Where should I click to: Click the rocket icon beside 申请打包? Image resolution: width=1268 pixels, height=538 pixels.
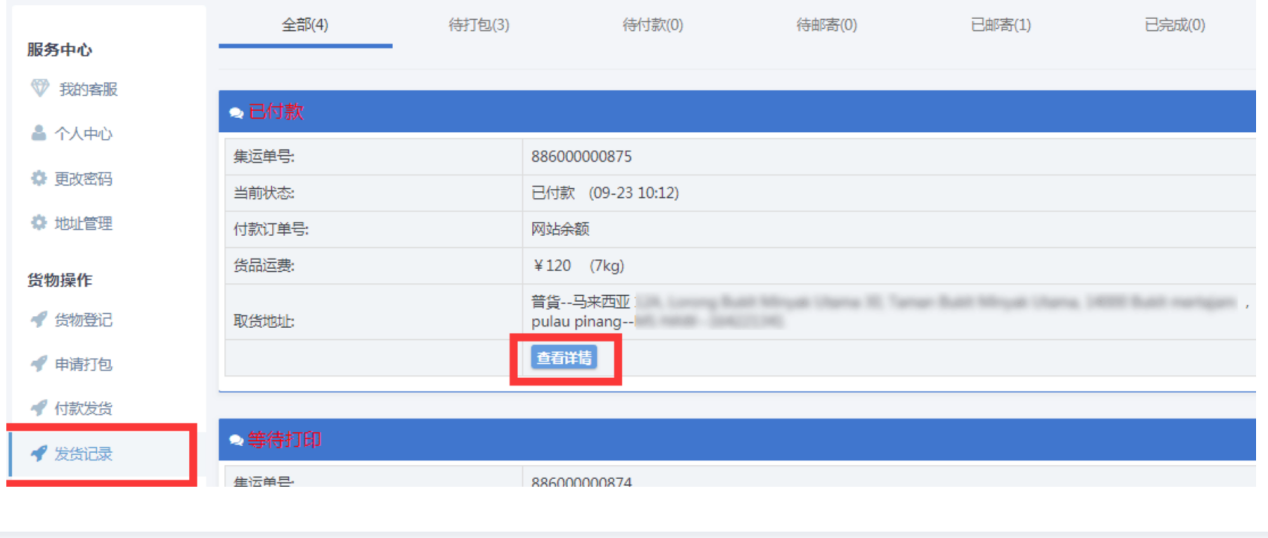pos(39,364)
